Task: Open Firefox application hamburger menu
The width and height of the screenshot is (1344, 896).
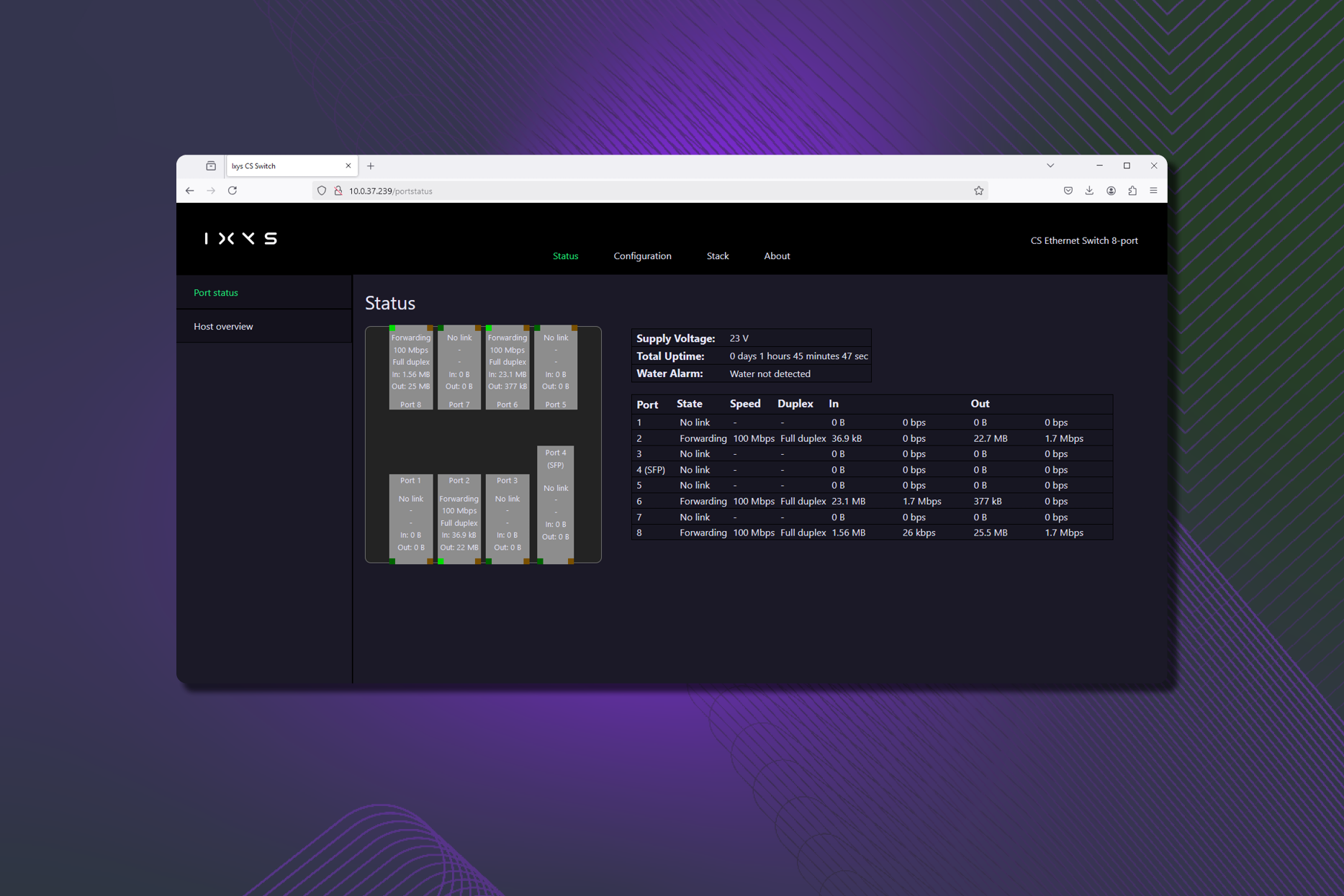Action: tap(1153, 191)
